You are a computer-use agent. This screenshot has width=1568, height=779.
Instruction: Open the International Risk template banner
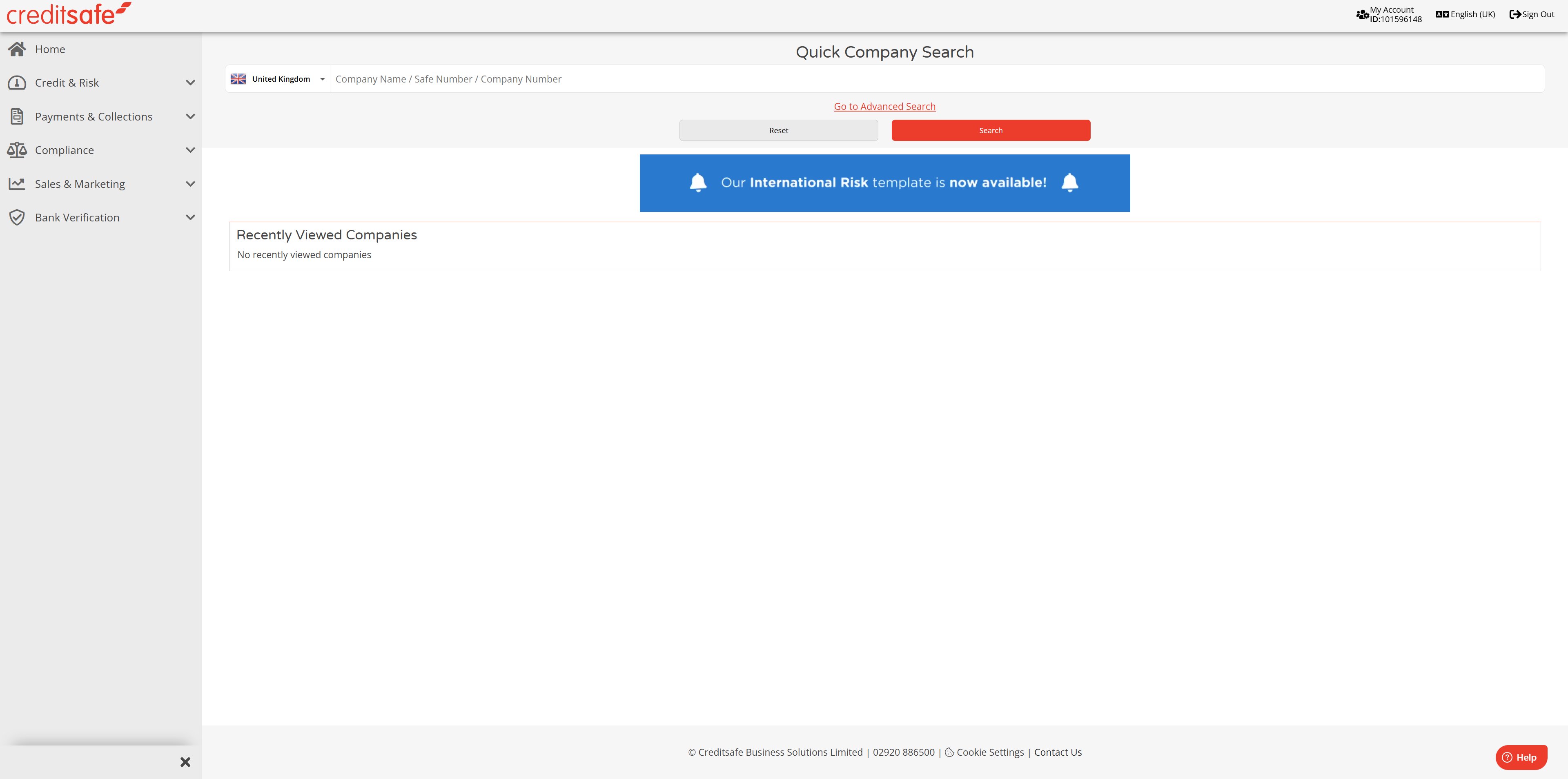point(884,183)
